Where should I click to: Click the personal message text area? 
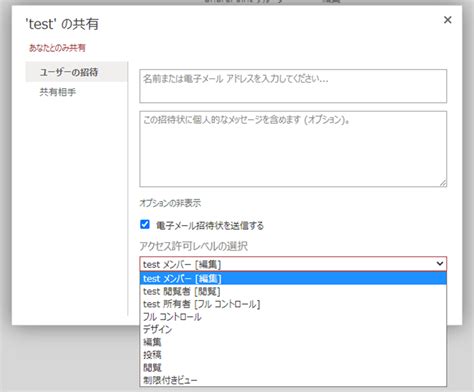pyautogui.click(x=293, y=149)
